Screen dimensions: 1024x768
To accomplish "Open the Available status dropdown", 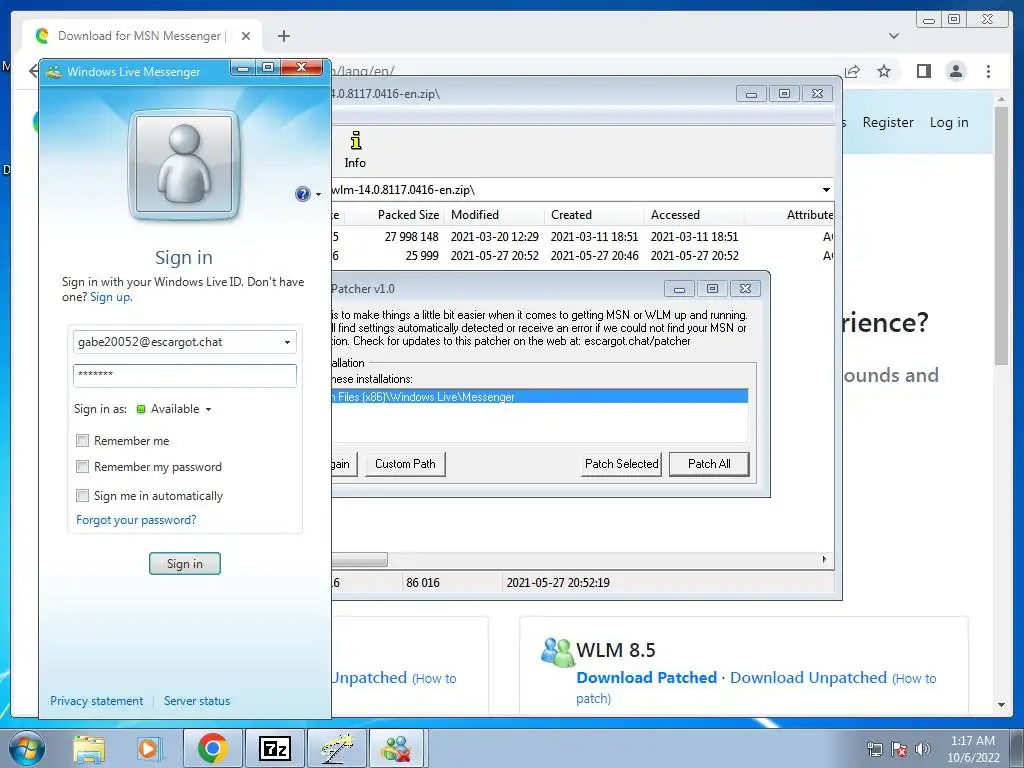I will point(174,409).
